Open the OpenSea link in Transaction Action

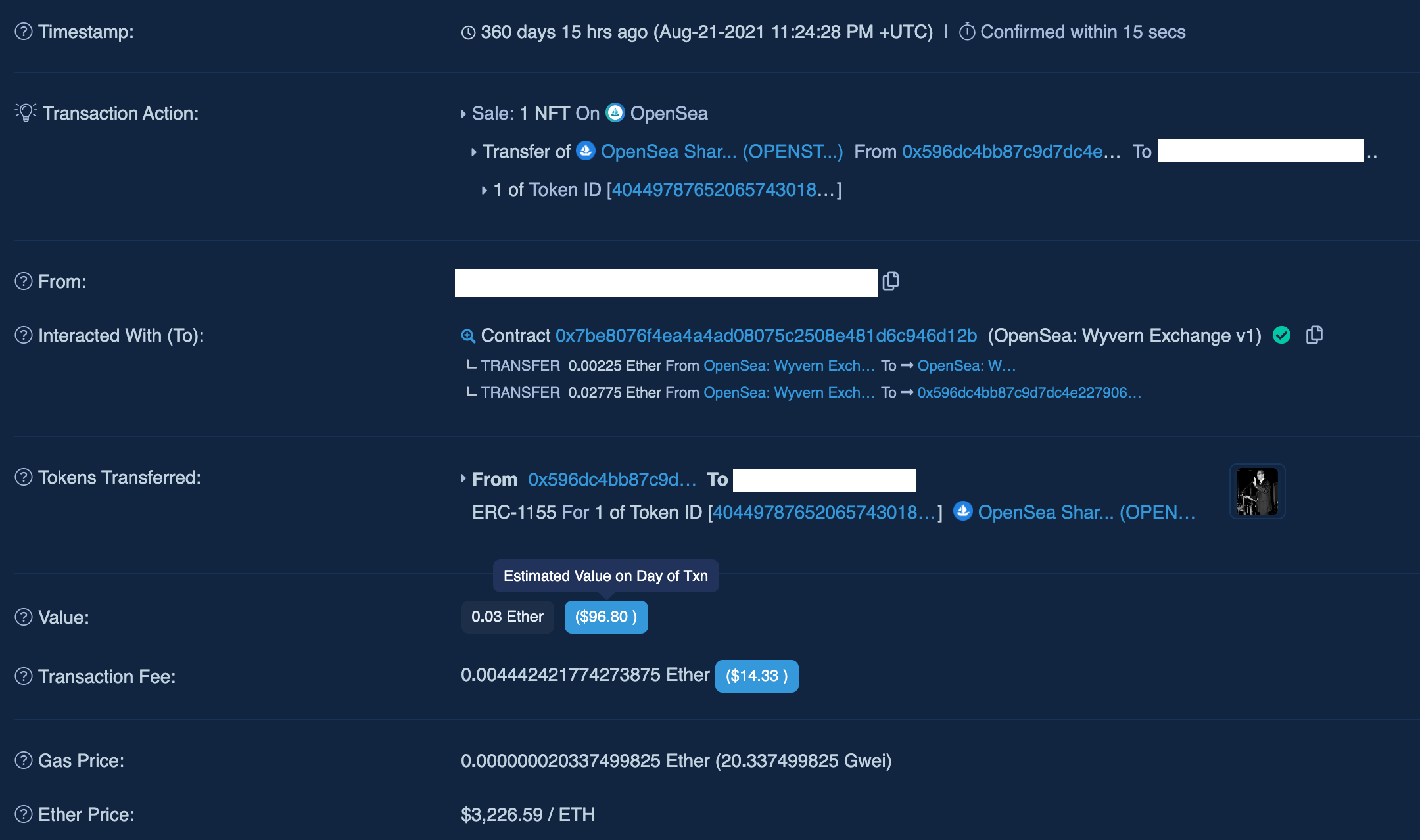669,113
